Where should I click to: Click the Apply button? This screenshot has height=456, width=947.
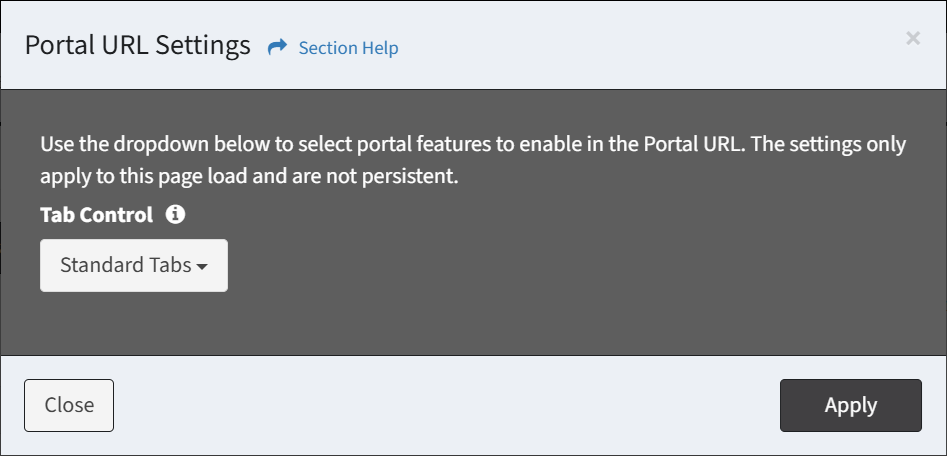[x=850, y=405]
